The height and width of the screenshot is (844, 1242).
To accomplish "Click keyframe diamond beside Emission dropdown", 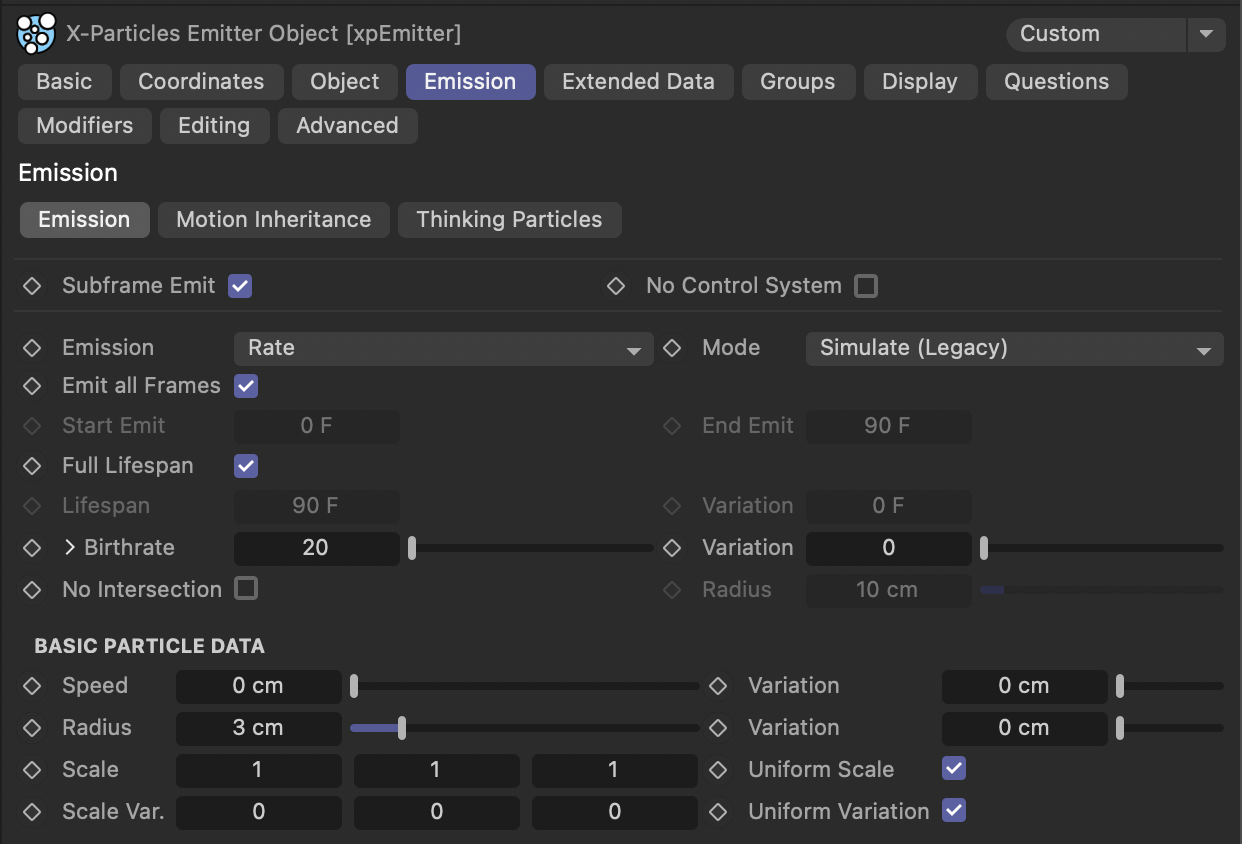I will click(x=32, y=348).
